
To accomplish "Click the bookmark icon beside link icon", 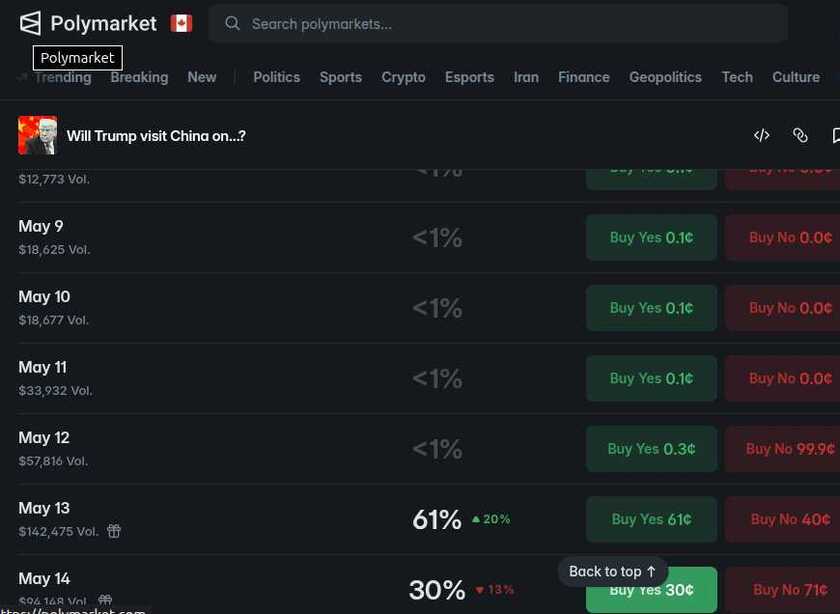I will coord(836,136).
